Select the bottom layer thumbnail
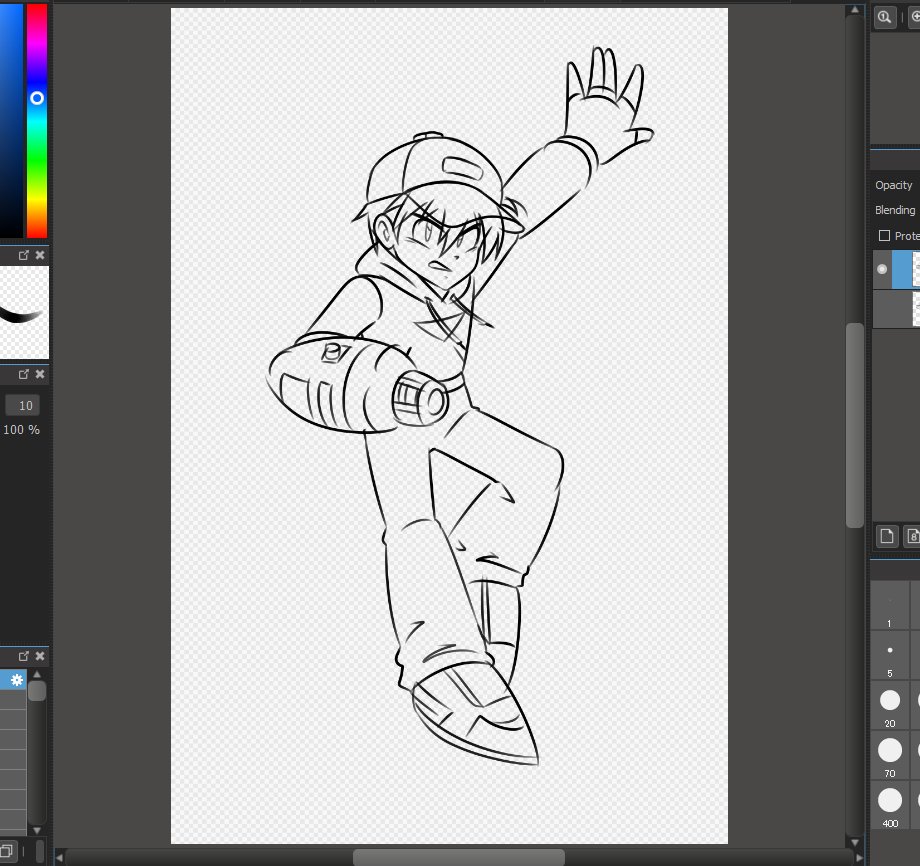920x866 pixels. (x=916, y=309)
